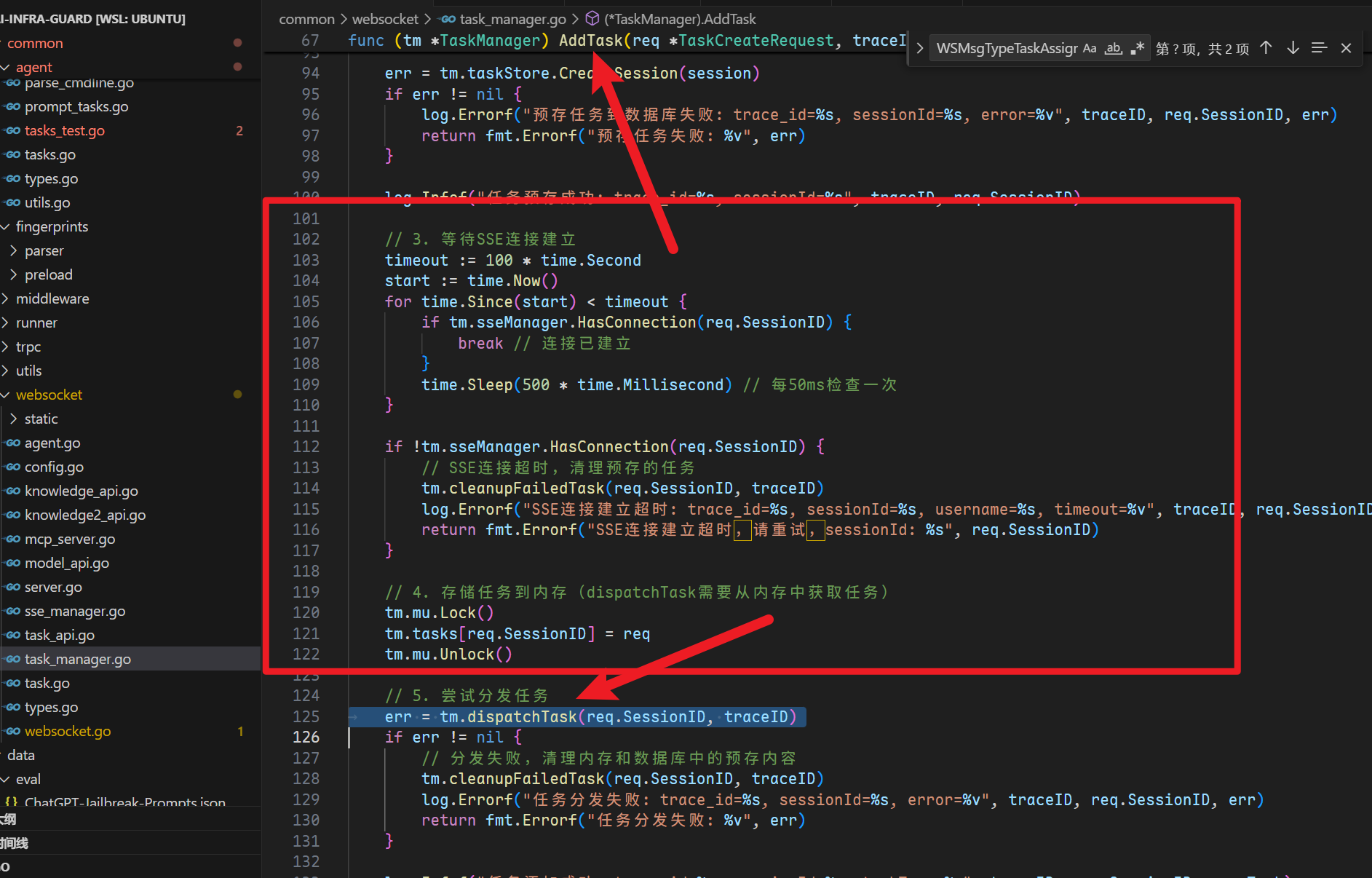Click the Go file icon beside task_manager.go breadcrumb
The width and height of the screenshot is (1372, 878).
click(x=448, y=19)
